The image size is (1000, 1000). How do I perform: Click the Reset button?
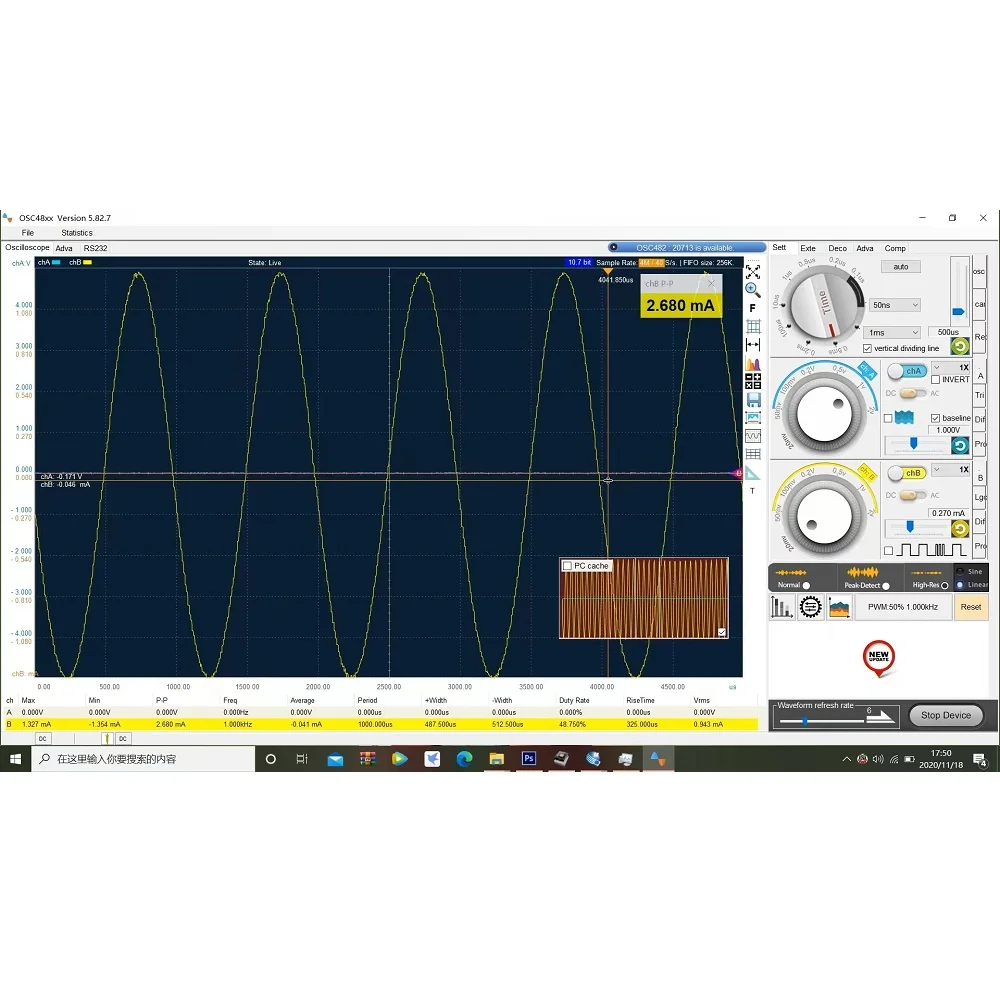(971, 607)
